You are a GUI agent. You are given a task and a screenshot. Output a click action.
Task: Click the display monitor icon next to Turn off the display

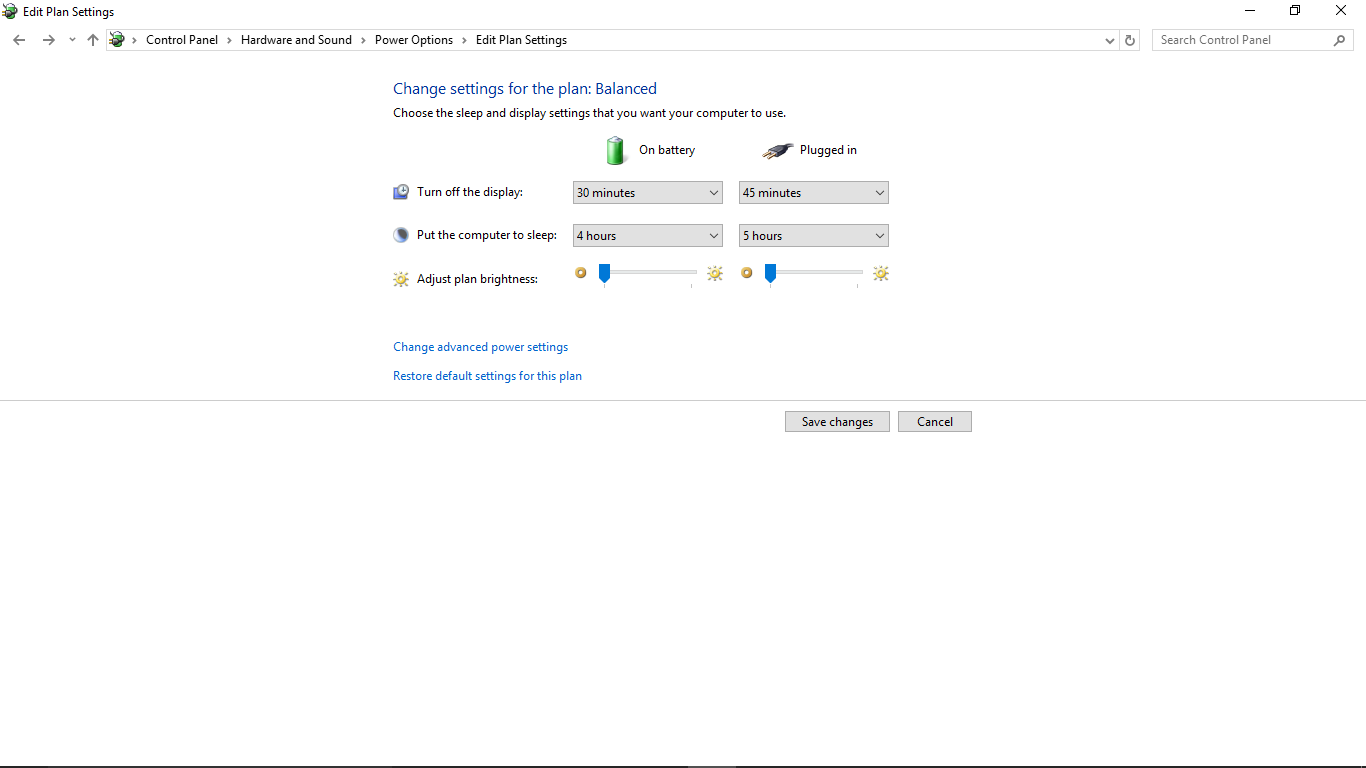tap(401, 191)
